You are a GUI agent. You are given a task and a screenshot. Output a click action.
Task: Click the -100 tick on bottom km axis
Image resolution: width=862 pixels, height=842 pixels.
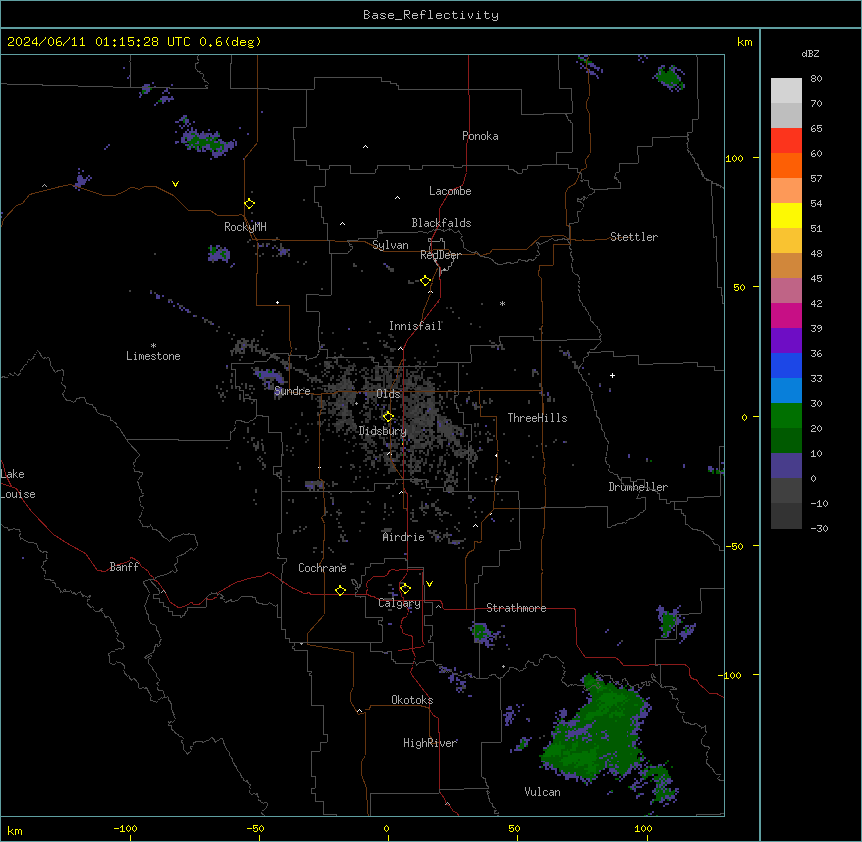(125, 828)
